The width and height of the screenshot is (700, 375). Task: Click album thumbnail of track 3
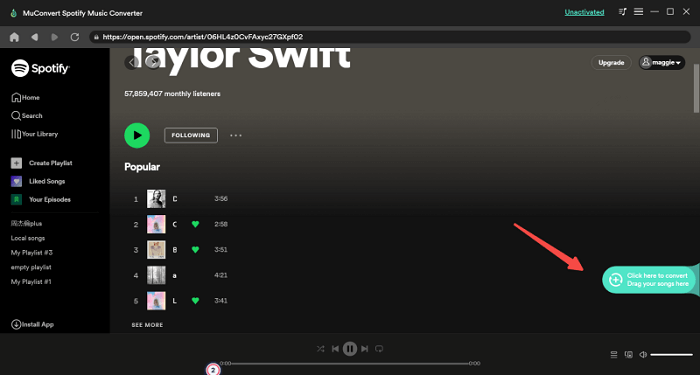[x=156, y=250]
